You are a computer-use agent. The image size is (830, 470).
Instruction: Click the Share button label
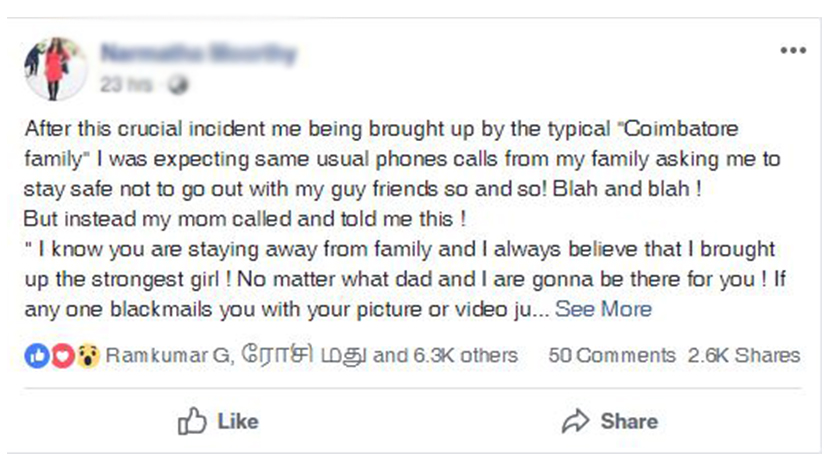click(629, 421)
